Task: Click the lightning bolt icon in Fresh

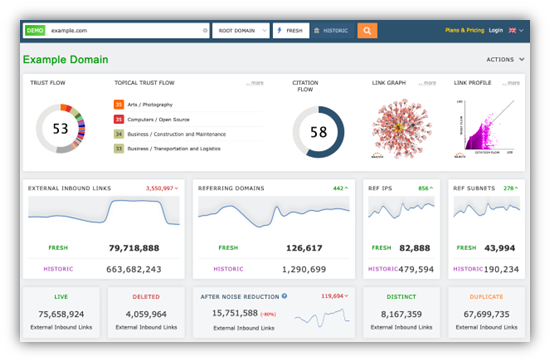Action: pos(280,31)
